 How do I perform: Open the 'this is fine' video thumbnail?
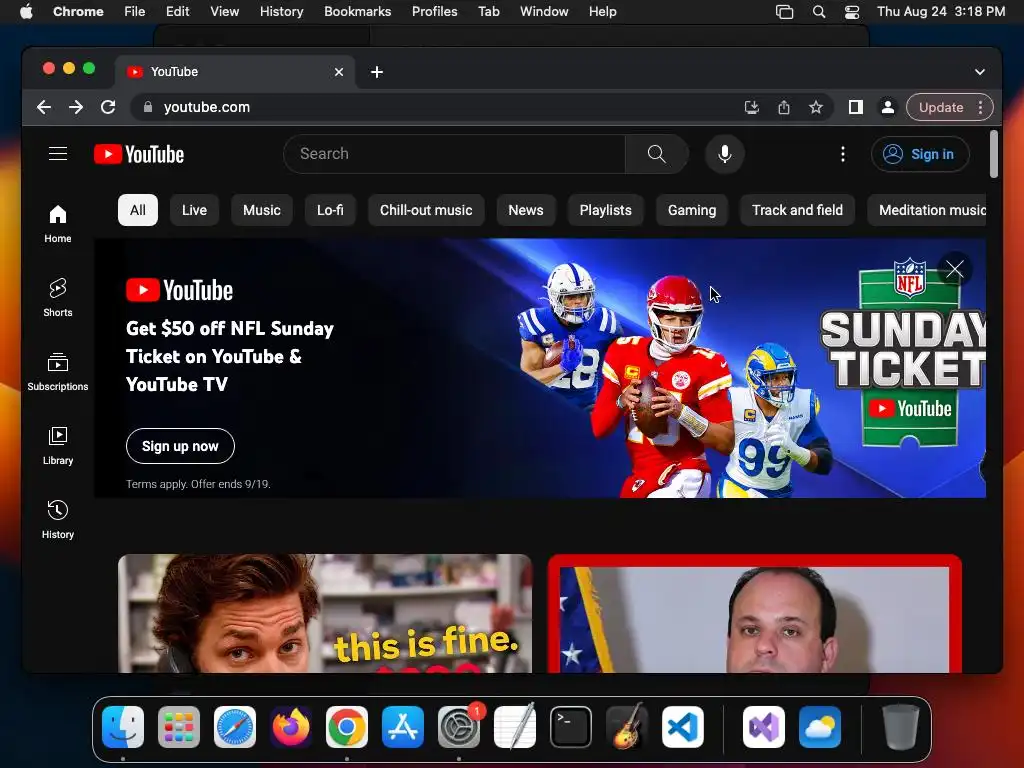click(325, 613)
